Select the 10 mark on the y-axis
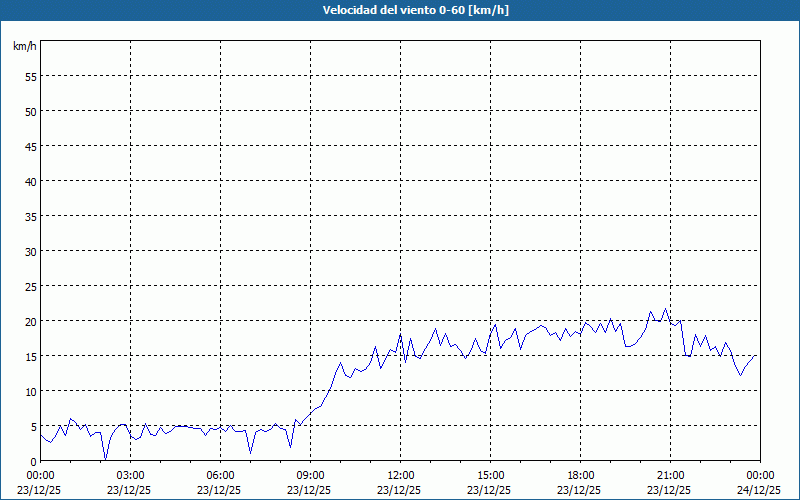This screenshot has height=500, width=800. [30, 391]
